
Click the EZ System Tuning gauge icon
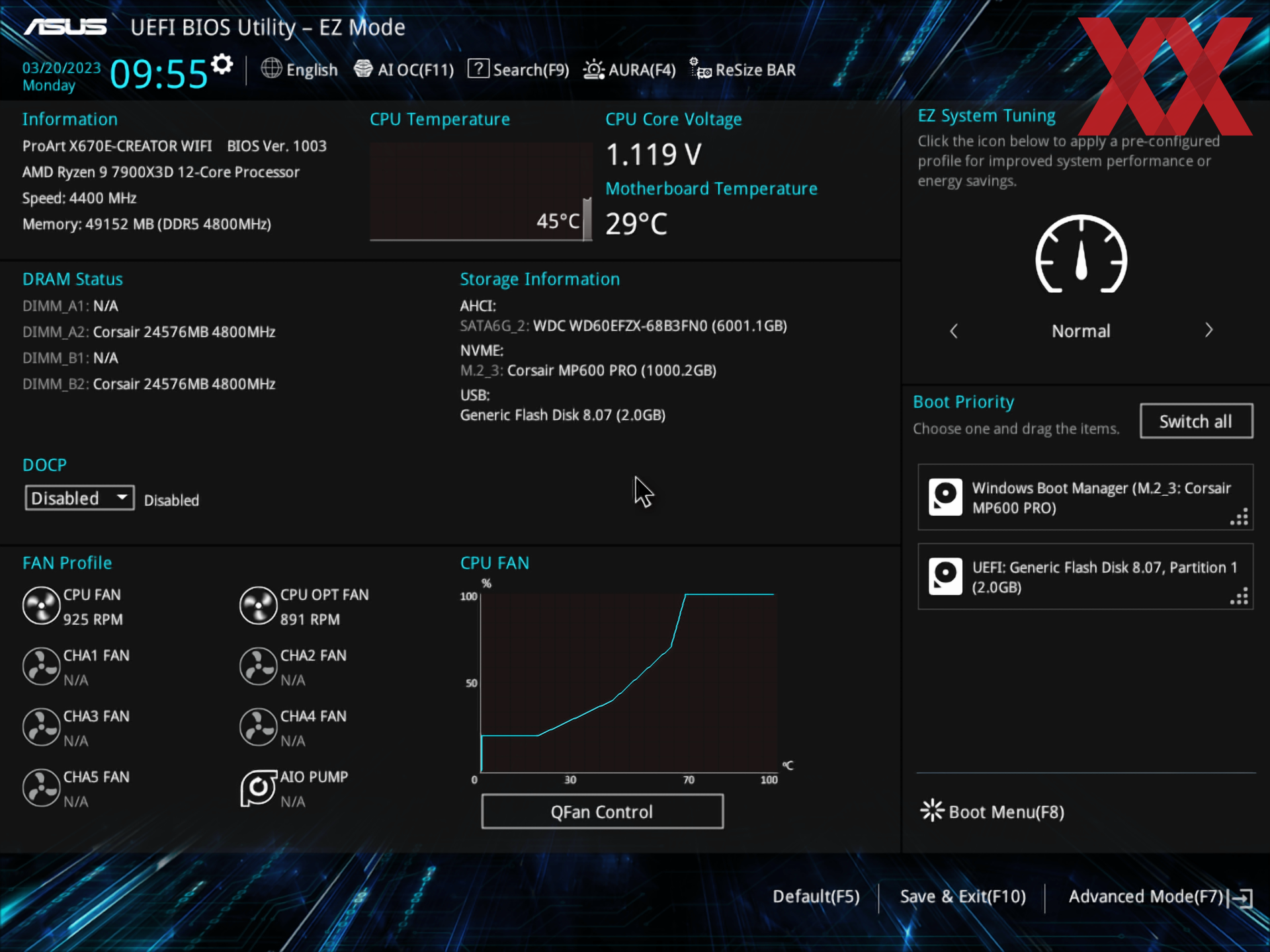(1081, 254)
